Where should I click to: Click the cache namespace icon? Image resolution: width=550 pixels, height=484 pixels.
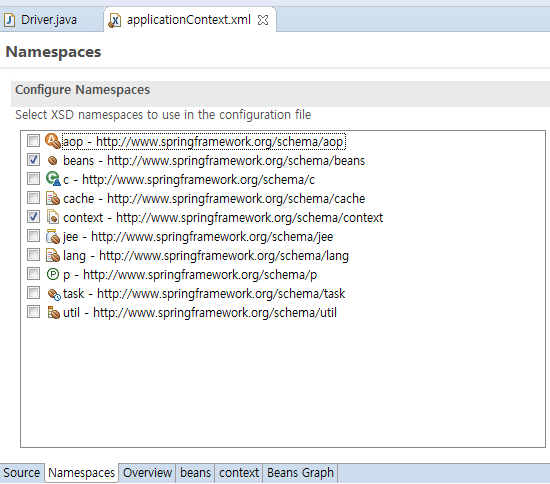point(53,198)
